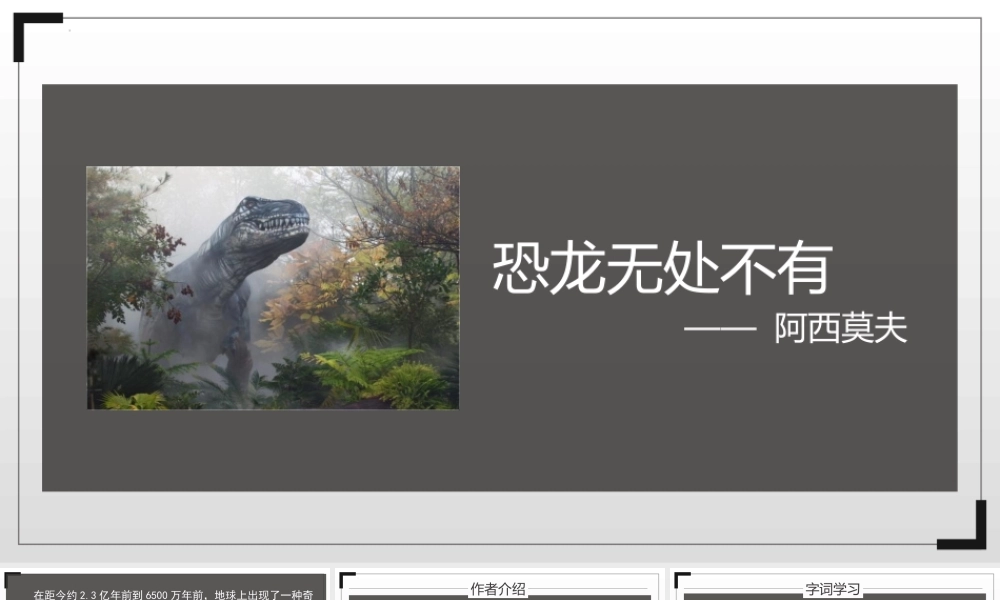The image size is (1000, 600).
Task: Select the author text 阿西莫夫
Action: click(x=841, y=328)
